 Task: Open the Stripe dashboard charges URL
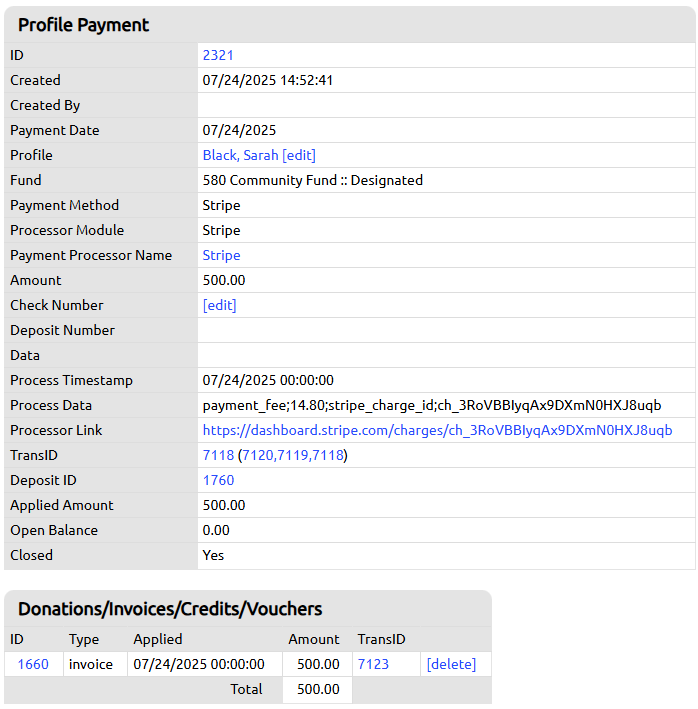click(437, 430)
